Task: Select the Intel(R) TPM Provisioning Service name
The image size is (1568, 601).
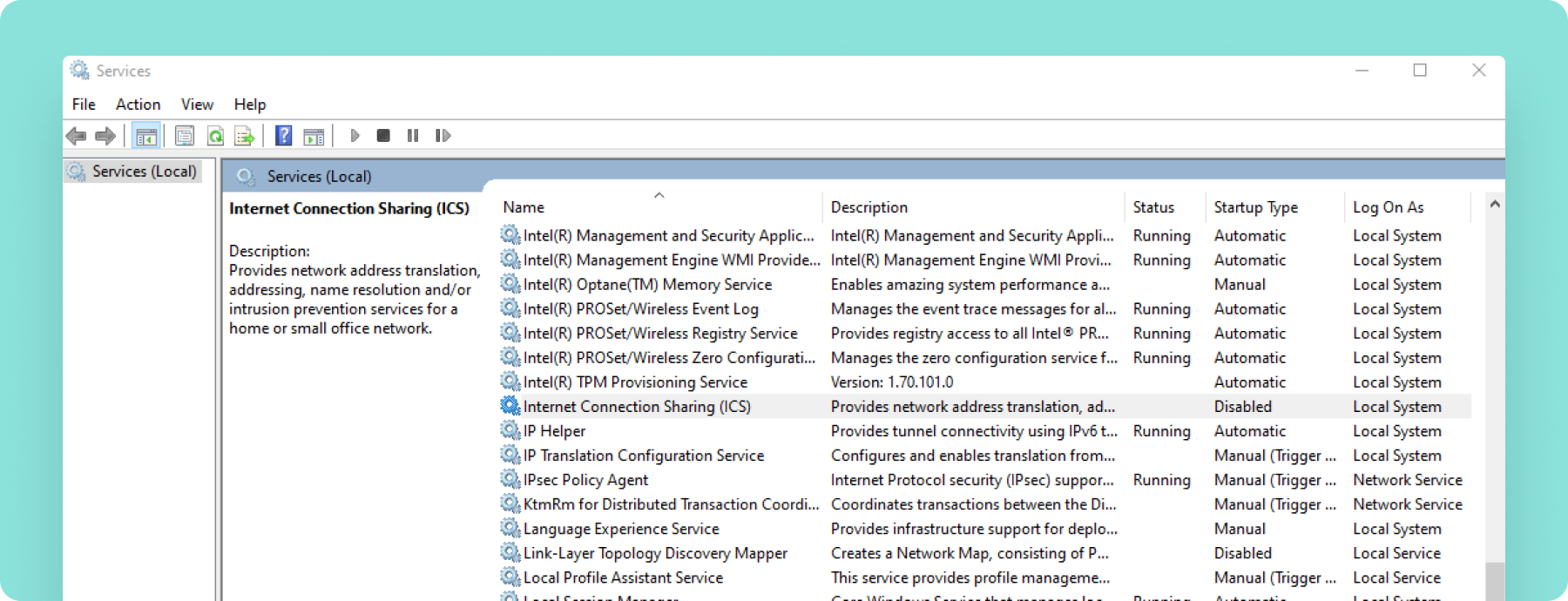Action: (x=635, y=382)
